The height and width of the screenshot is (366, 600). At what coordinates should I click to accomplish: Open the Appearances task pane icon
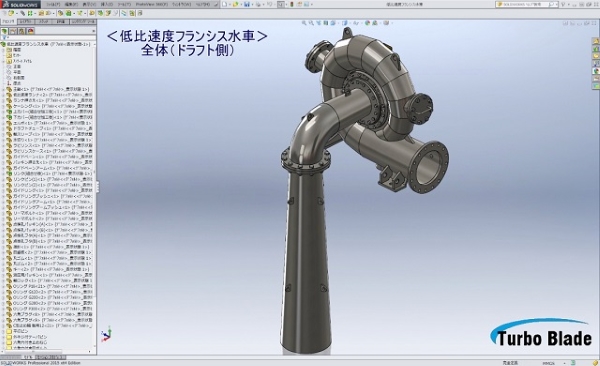[596, 71]
